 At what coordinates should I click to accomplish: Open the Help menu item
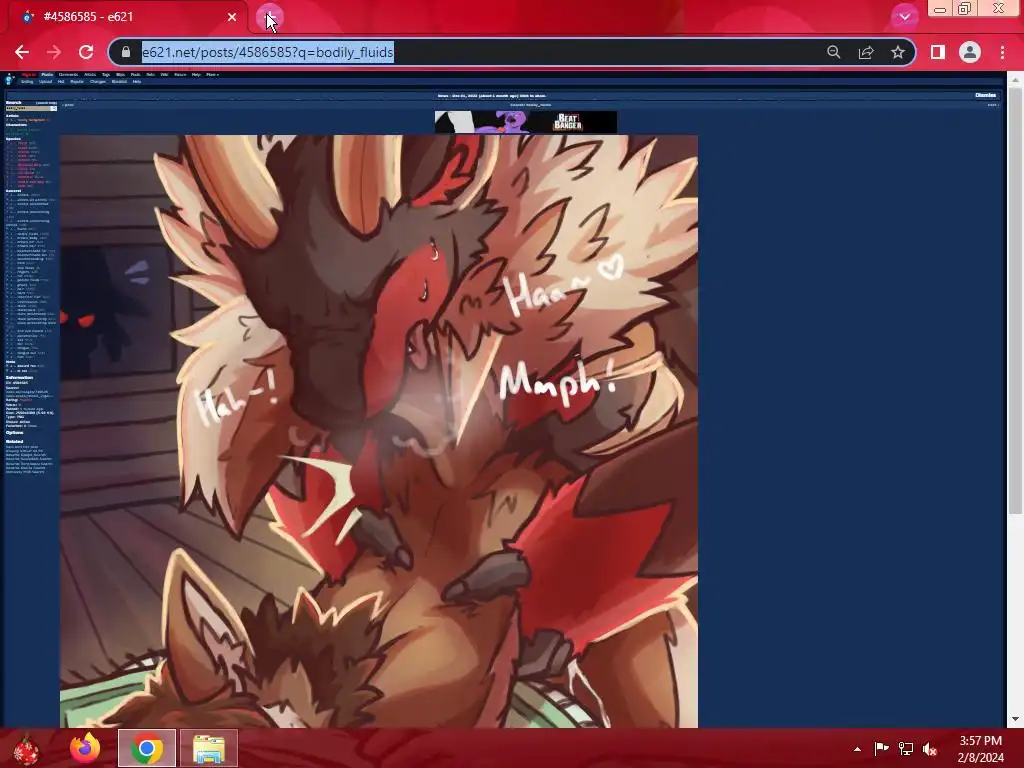196,74
